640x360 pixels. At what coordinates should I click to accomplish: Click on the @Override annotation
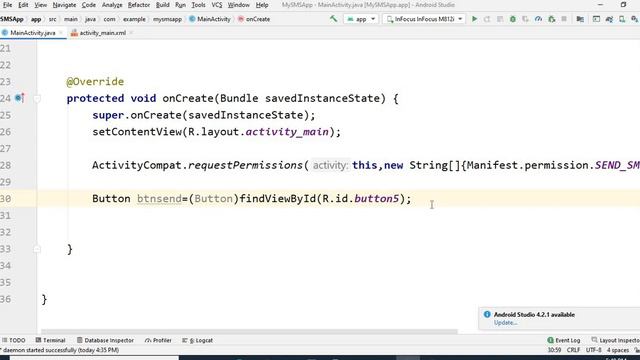pos(95,82)
